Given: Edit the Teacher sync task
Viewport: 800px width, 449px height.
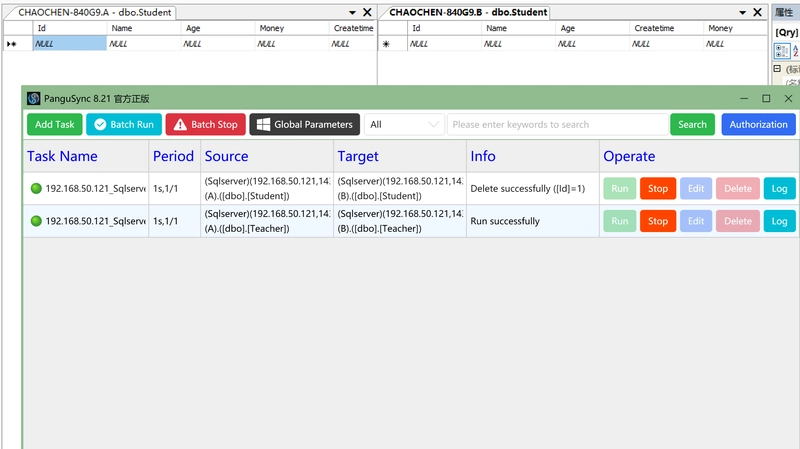Looking at the screenshot, I should pyautogui.click(x=696, y=221).
